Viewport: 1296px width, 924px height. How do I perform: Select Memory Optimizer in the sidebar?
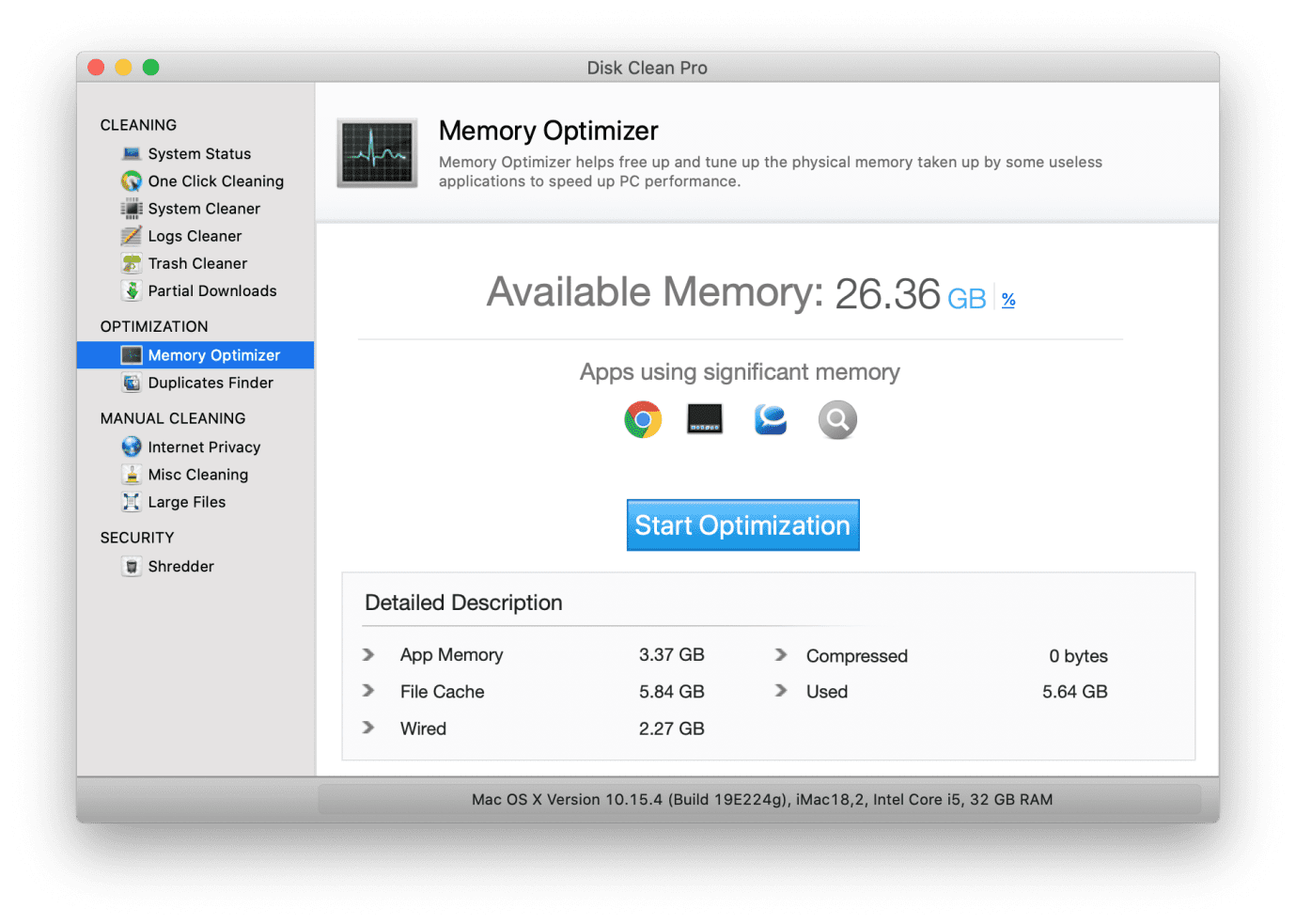[213, 354]
